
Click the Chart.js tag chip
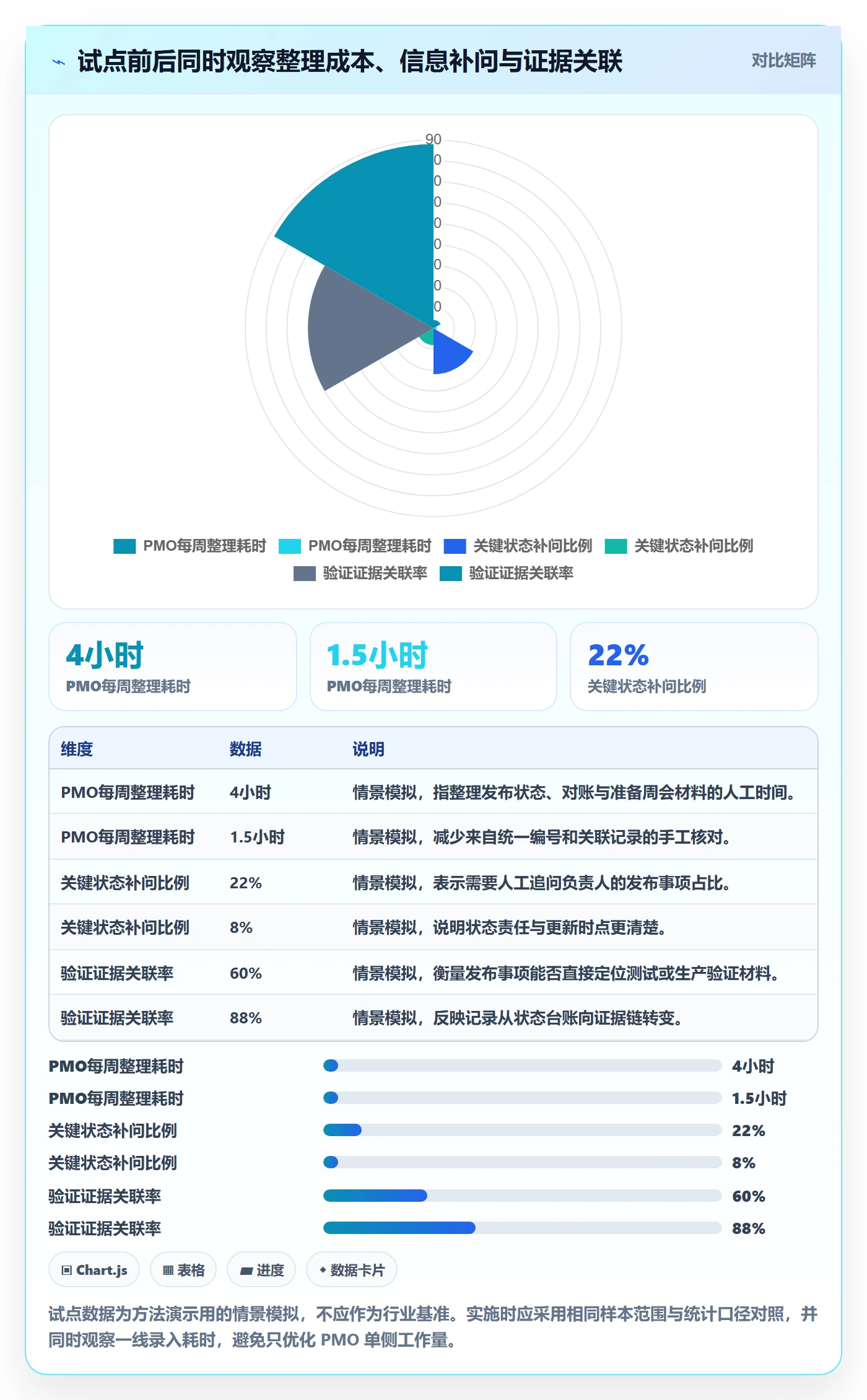pyautogui.click(x=94, y=1270)
